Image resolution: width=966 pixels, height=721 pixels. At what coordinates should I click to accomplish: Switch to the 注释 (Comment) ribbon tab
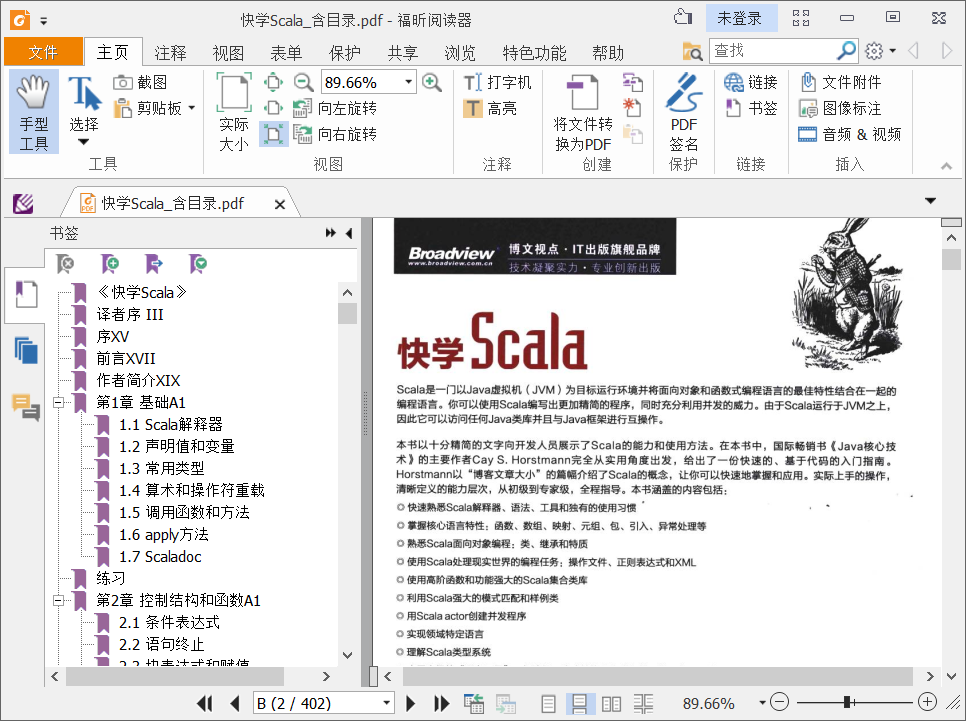click(x=170, y=53)
